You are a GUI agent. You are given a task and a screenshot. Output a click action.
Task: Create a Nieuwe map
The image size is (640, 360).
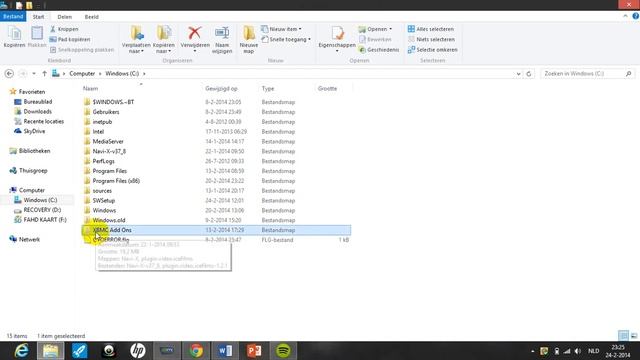tap(249, 39)
